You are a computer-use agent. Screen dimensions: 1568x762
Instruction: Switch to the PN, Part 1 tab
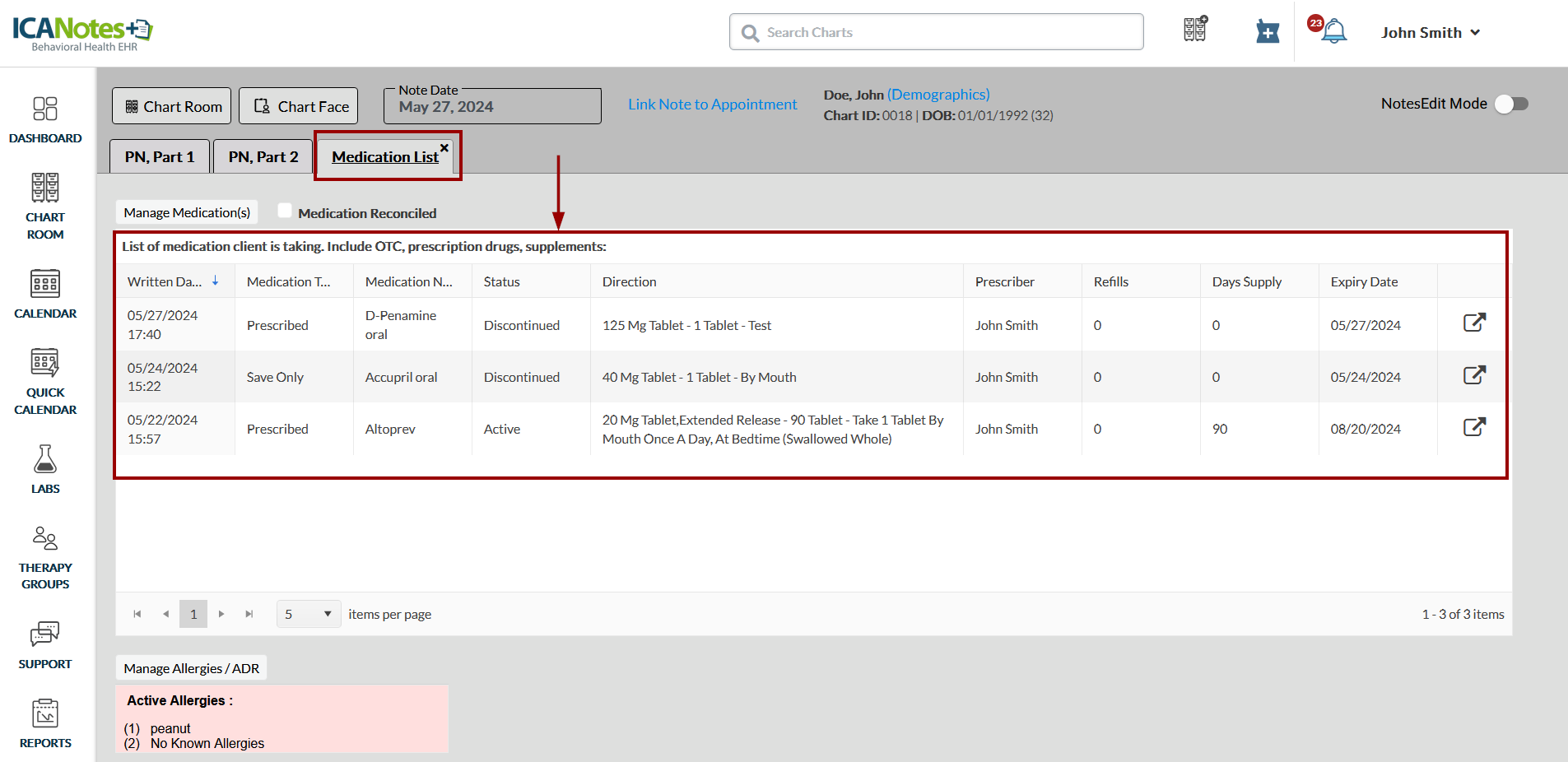(x=160, y=157)
